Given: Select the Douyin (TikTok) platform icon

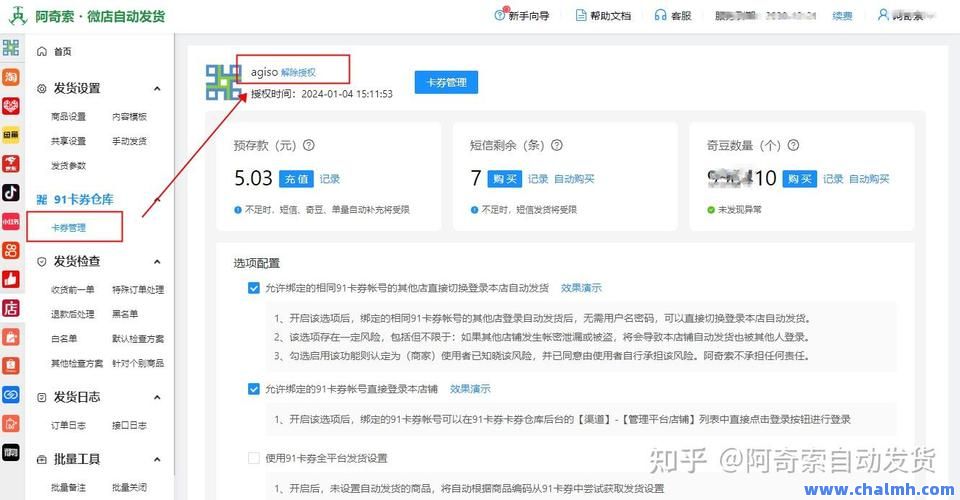Looking at the screenshot, I should point(11,192).
